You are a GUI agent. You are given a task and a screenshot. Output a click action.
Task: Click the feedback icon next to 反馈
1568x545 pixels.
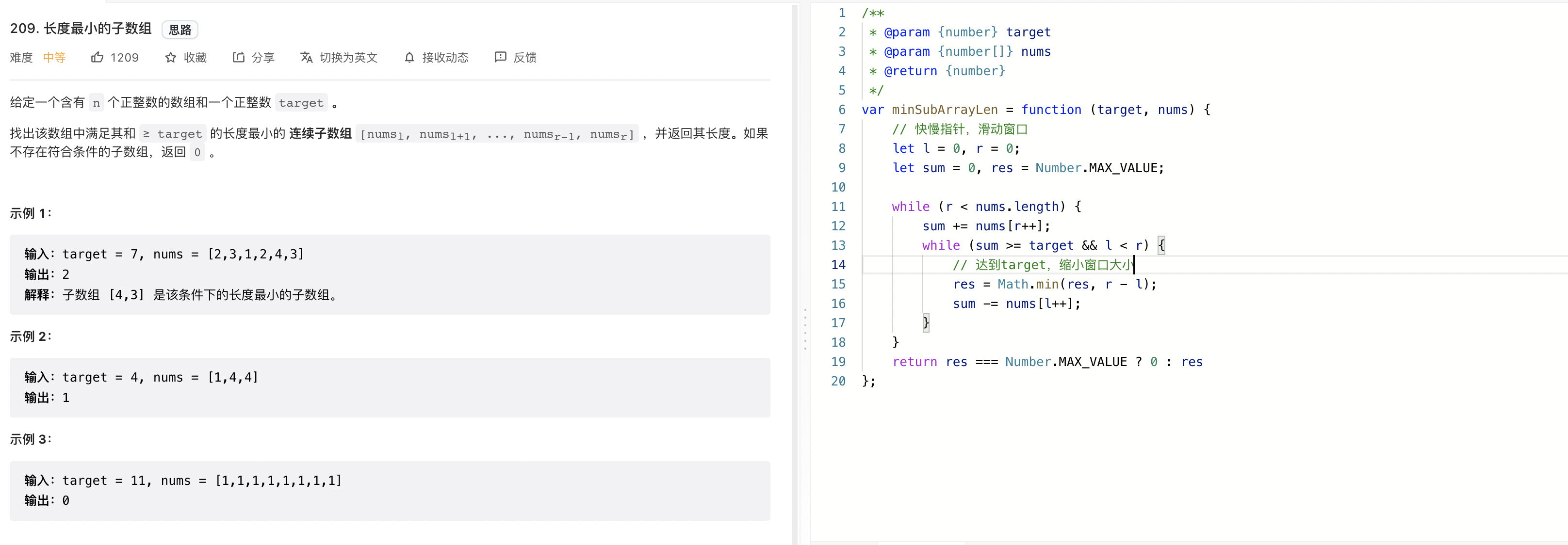click(x=500, y=57)
